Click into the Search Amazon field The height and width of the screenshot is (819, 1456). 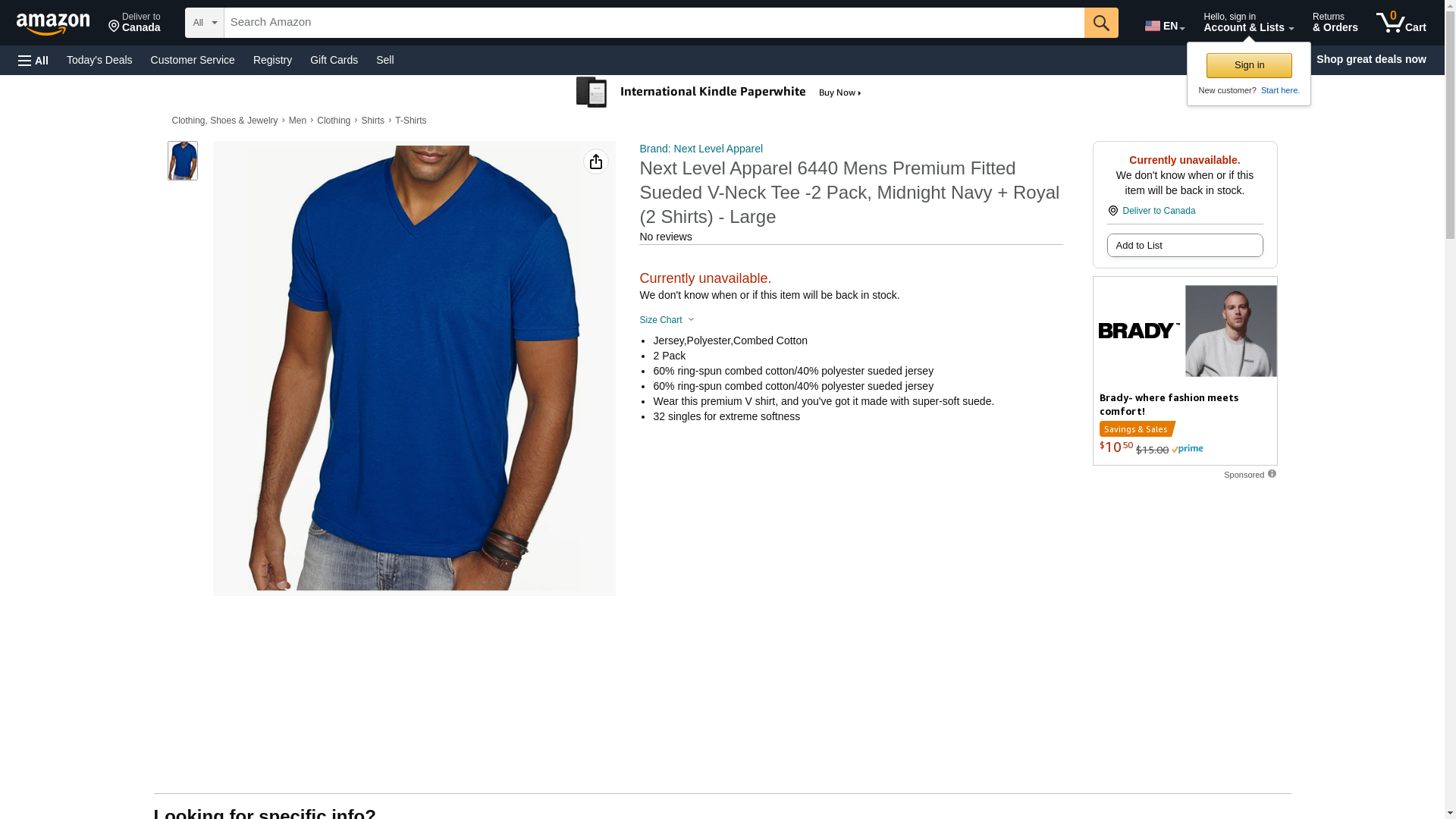[654, 23]
